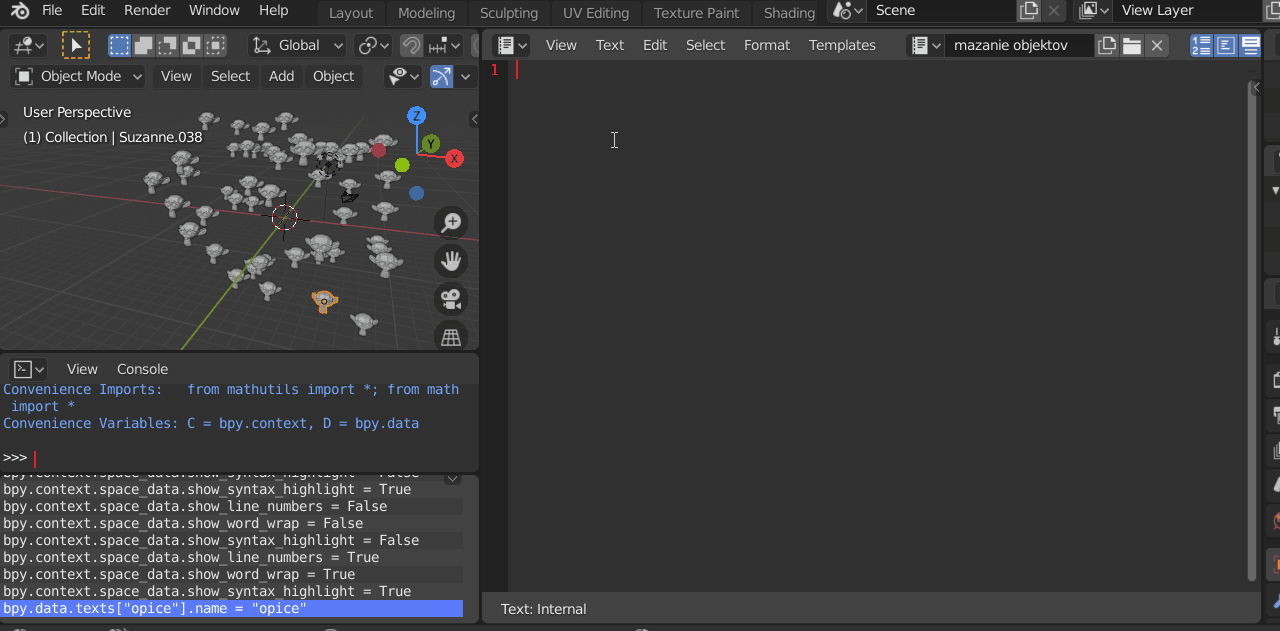Open the Render menu

pos(147,10)
